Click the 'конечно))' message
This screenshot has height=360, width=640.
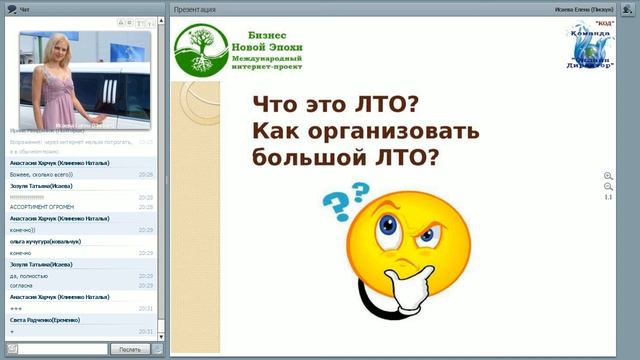[22, 230]
